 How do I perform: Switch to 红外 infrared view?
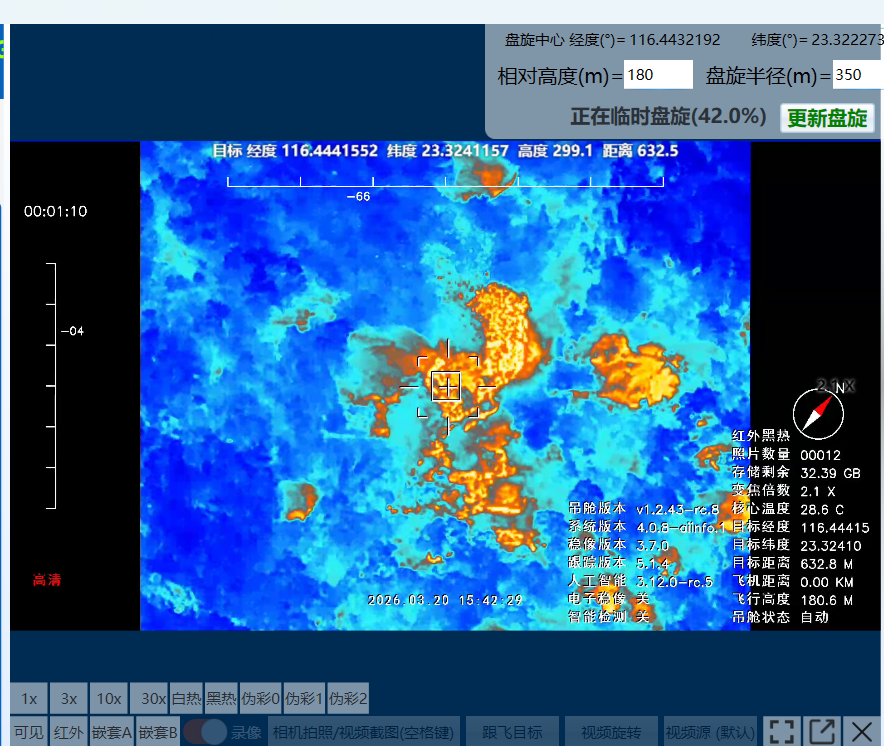coord(69,732)
